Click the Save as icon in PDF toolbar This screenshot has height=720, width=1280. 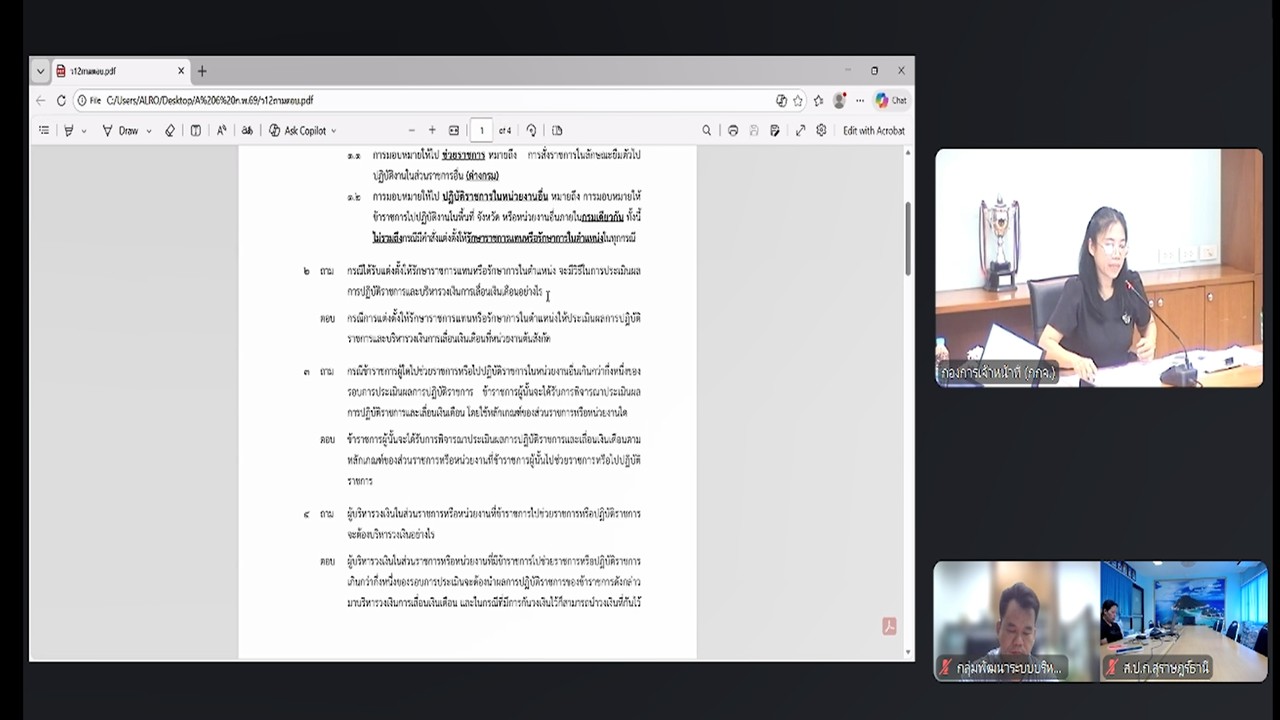775,130
